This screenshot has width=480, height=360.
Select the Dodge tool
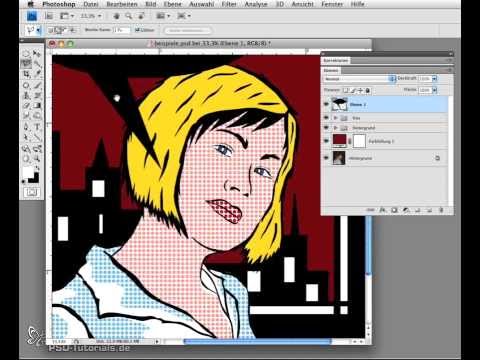click(37, 116)
